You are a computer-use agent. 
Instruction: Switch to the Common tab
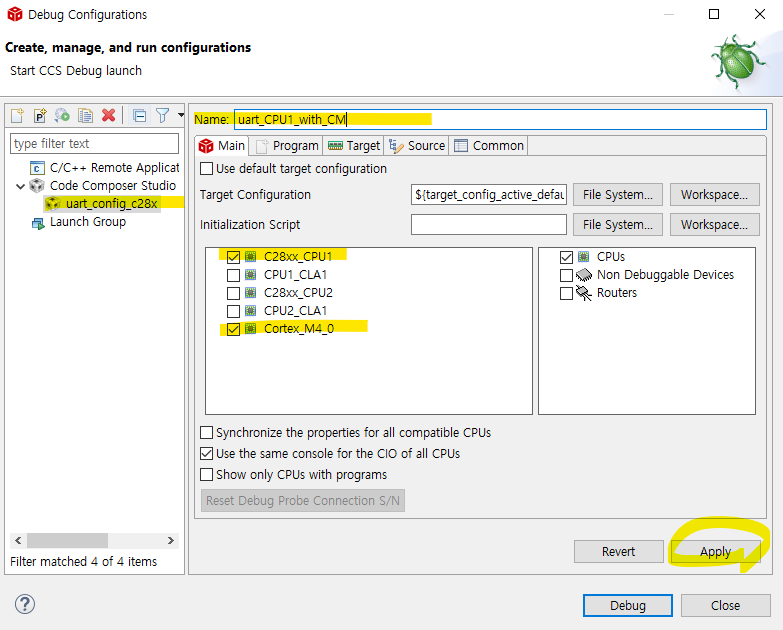point(488,146)
